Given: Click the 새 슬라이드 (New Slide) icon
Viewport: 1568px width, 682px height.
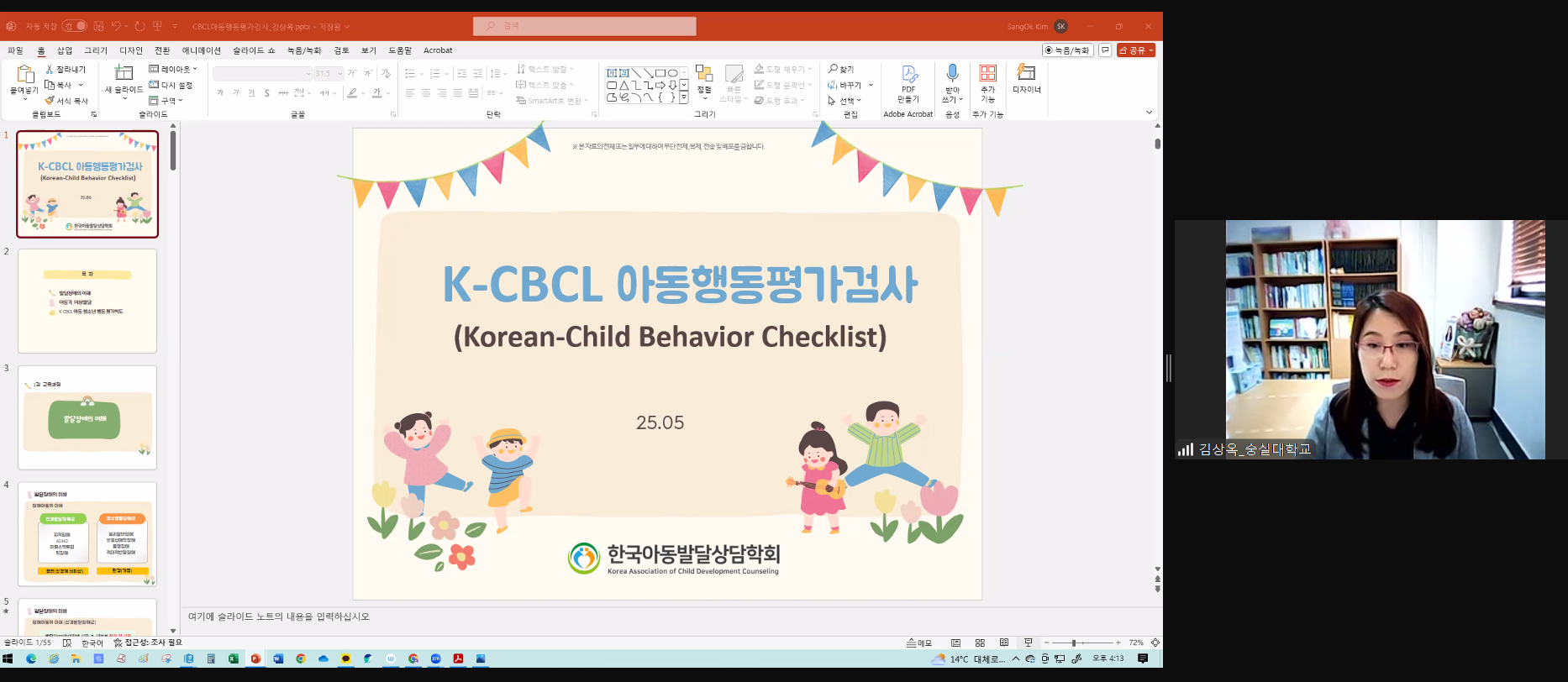Looking at the screenshot, I should point(124,73).
